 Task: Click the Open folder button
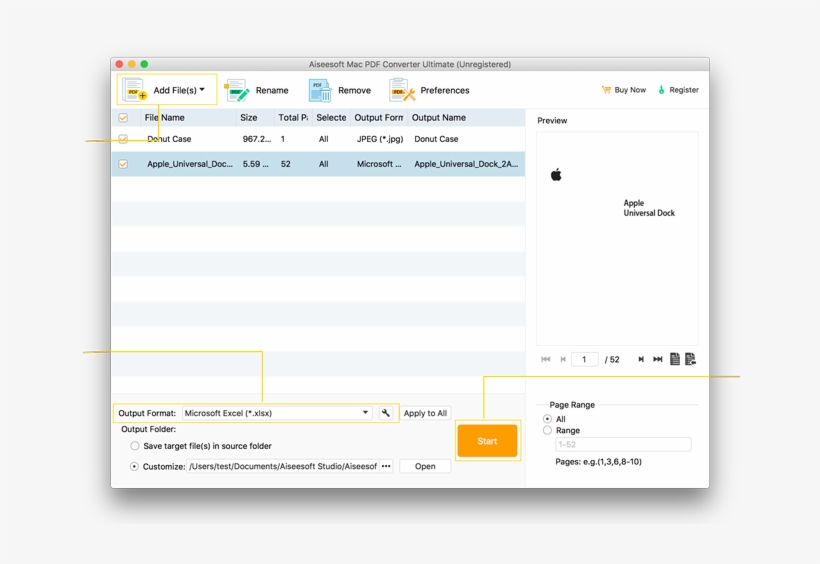click(425, 466)
